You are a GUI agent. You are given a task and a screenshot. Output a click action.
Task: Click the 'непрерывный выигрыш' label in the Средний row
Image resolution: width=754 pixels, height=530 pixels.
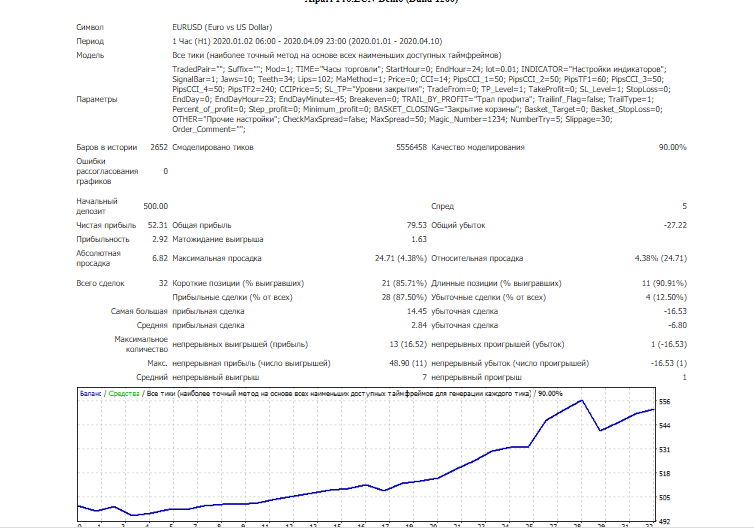(x=215, y=377)
